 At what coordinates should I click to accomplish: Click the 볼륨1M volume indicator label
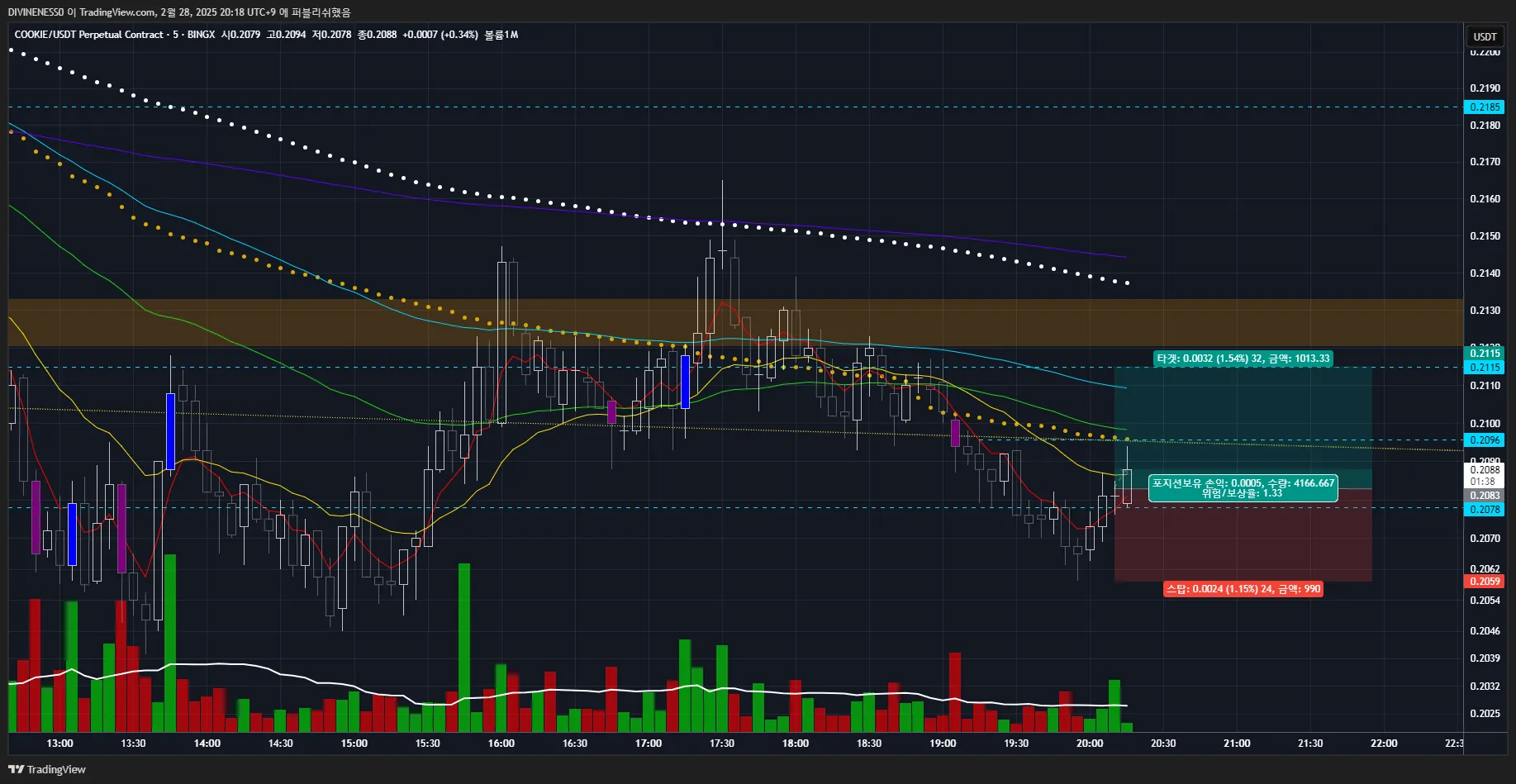click(501, 35)
